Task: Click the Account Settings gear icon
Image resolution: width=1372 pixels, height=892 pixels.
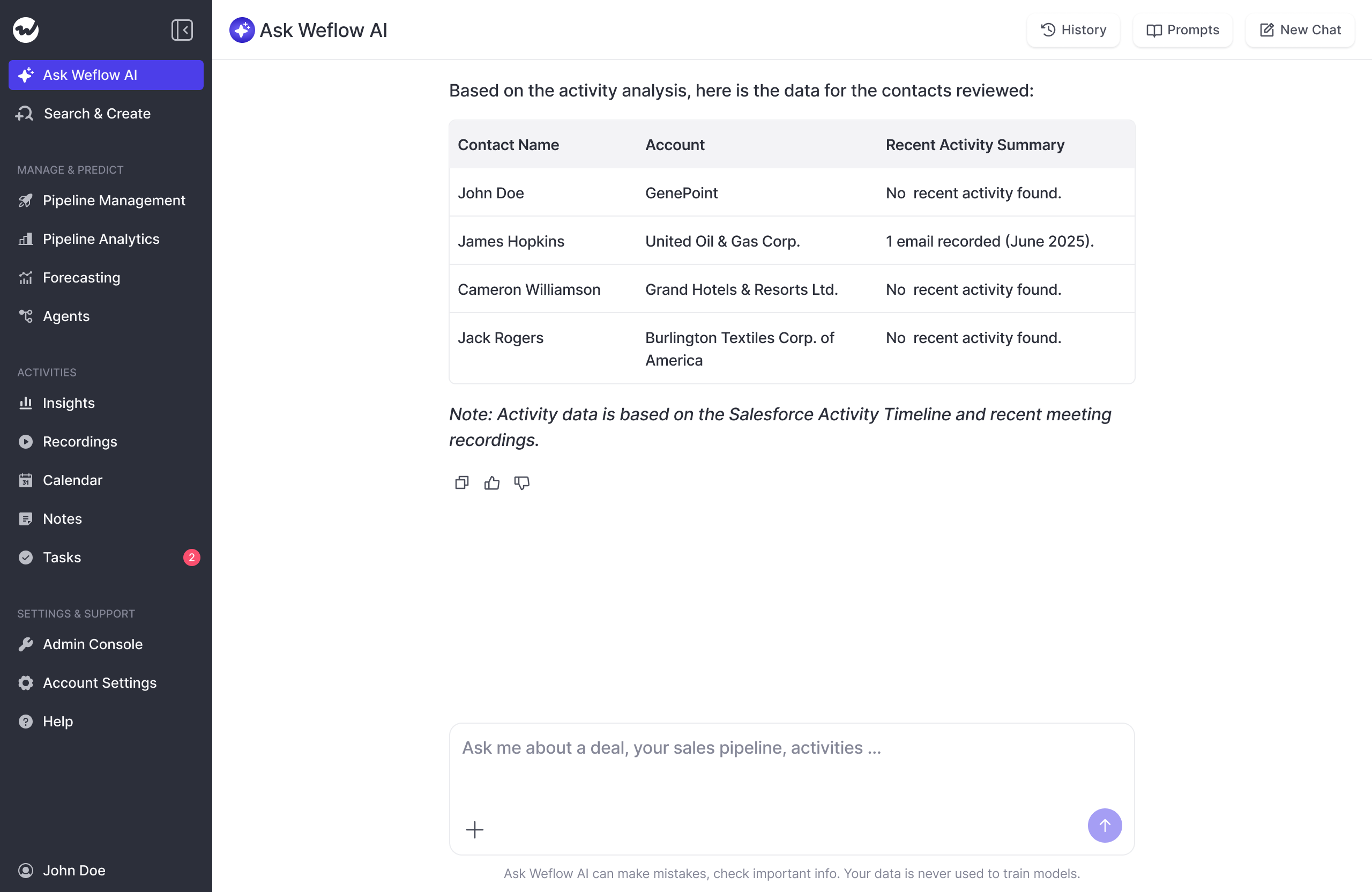Action: pyautogui.click(x=25, y=683)
